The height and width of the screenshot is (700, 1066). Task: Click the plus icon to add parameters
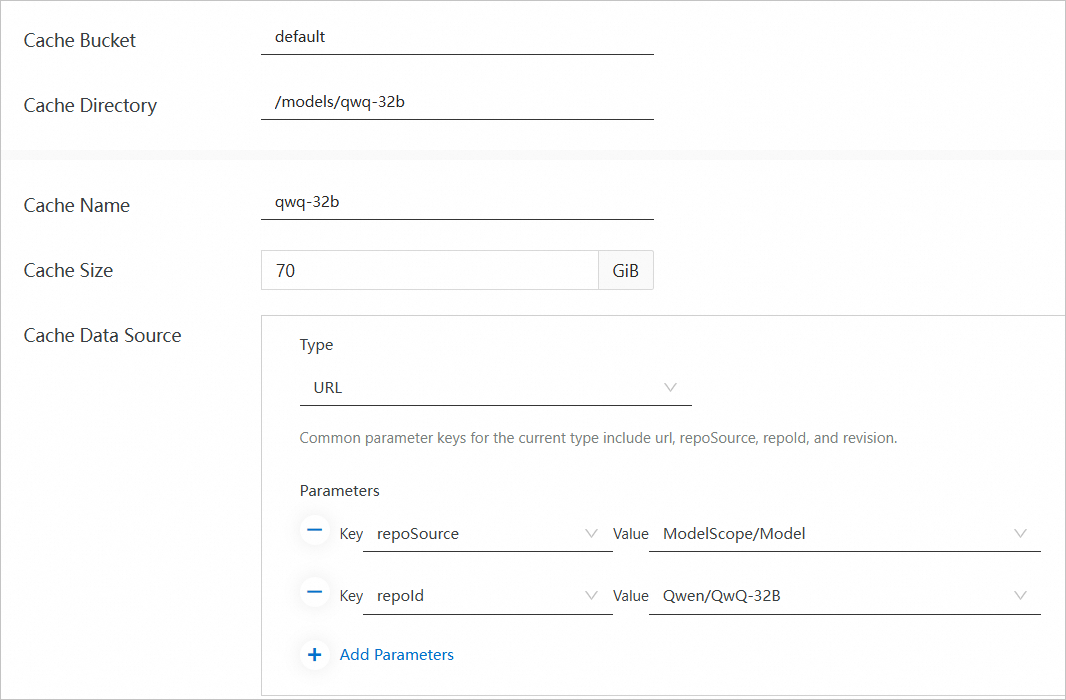coord(314,655)
